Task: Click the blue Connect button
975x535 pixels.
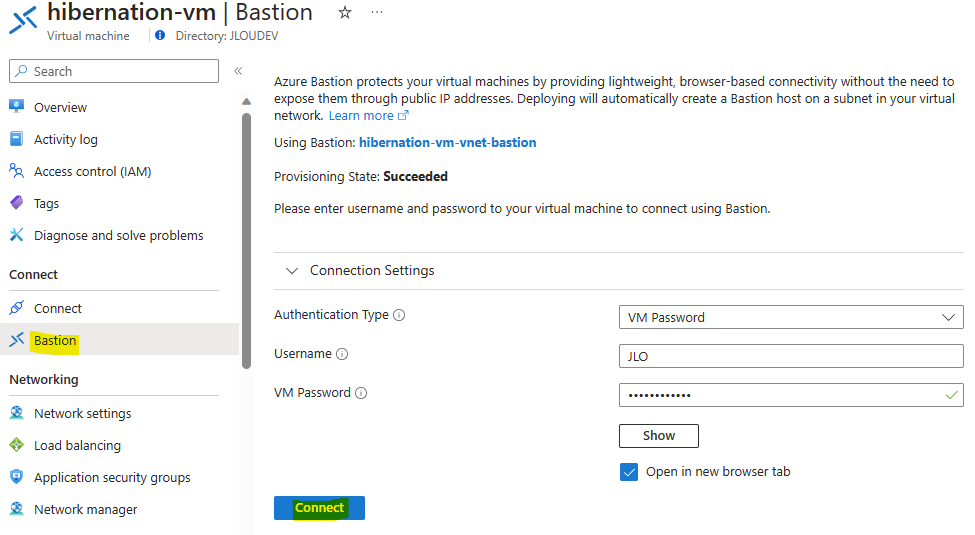Action: click(320, 508)
